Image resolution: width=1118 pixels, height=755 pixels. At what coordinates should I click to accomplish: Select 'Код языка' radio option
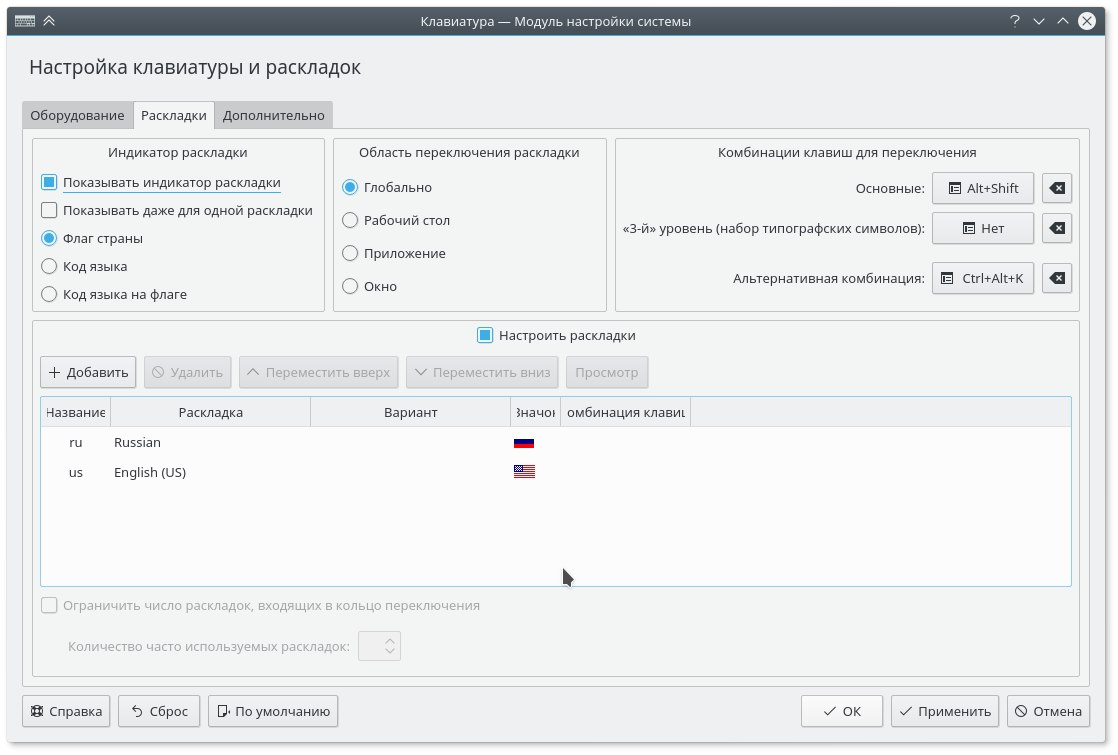49,267
